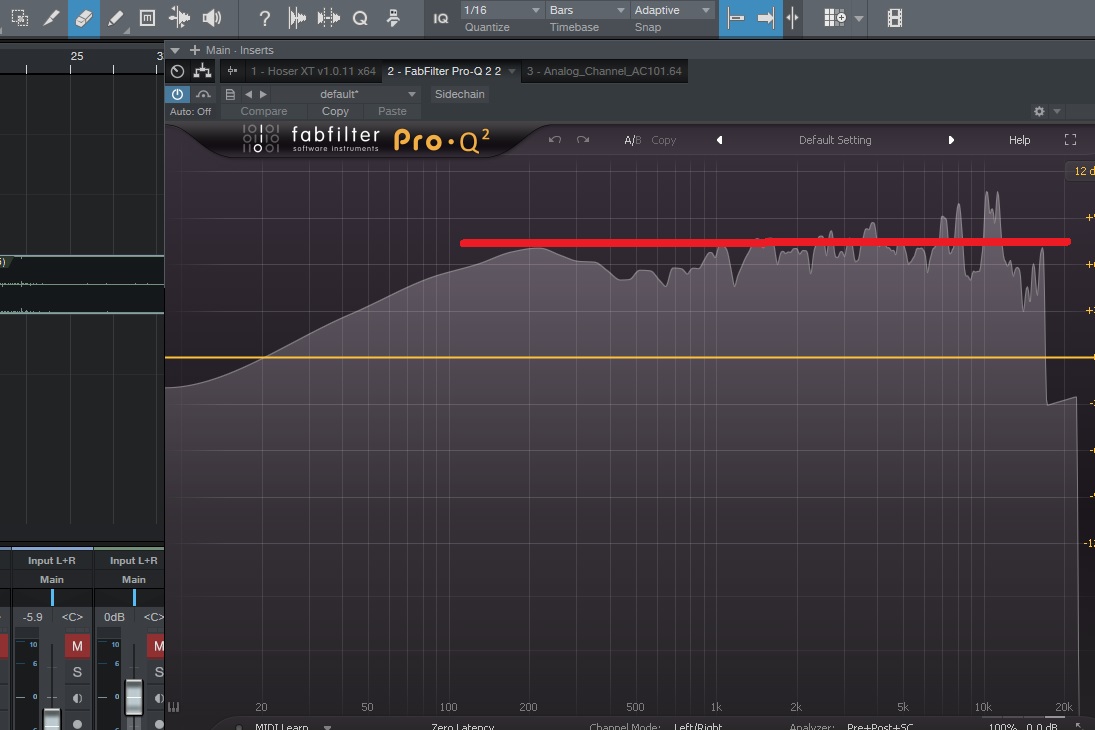This screenshot has height=730, width=1095.
Task: Open the Default Setting preset menu
Action: tap(835, 140)
